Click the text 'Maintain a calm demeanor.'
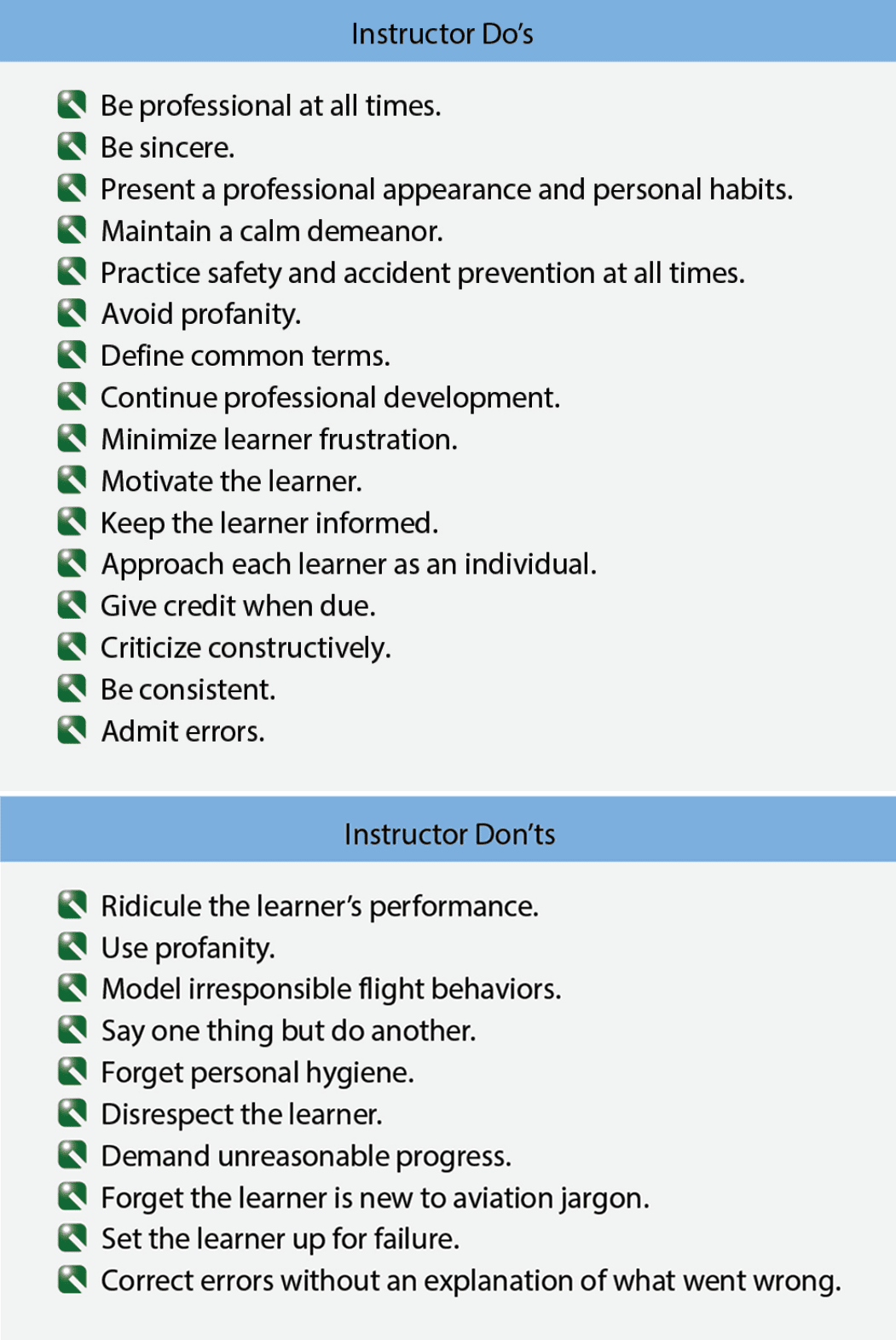The image size is (896, 1340). [272, 231]
